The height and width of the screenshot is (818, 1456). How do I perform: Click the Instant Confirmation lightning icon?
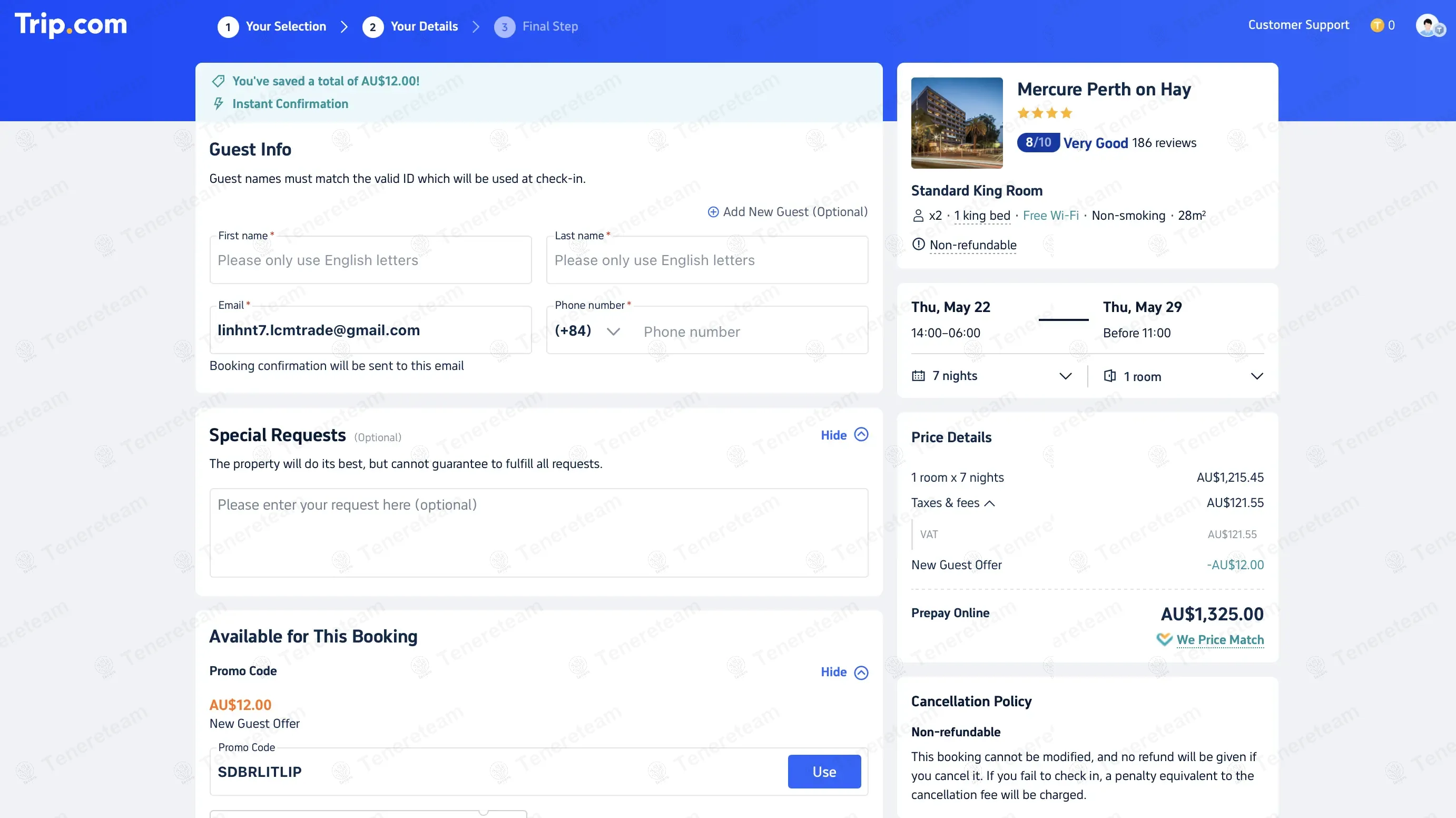click(218, 103)
